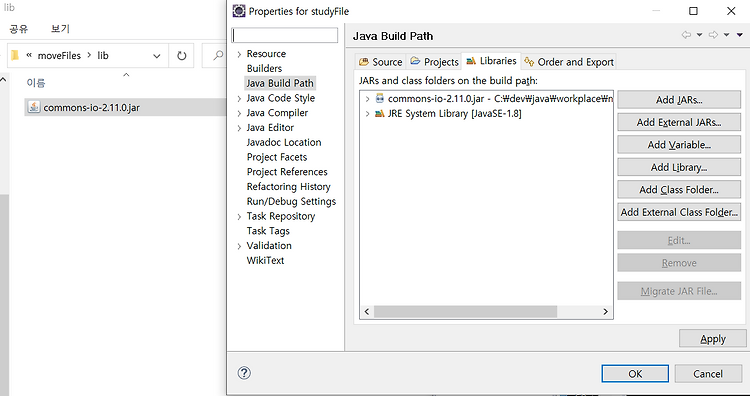Open forward history dropdown arrow
The height and width of the screenshot is (396, 750).
[726, 35]
